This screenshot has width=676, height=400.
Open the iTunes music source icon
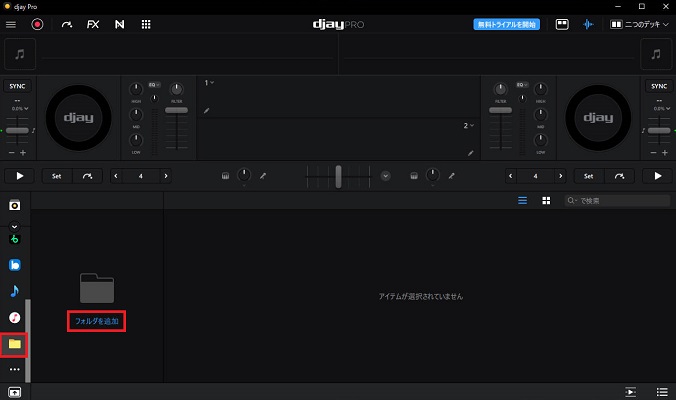click(15, 318)
